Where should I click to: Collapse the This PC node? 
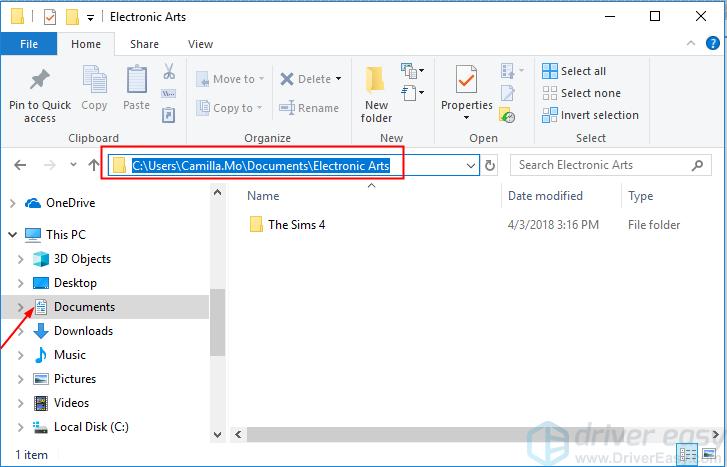pyautogui.click(x=13, y=235)
